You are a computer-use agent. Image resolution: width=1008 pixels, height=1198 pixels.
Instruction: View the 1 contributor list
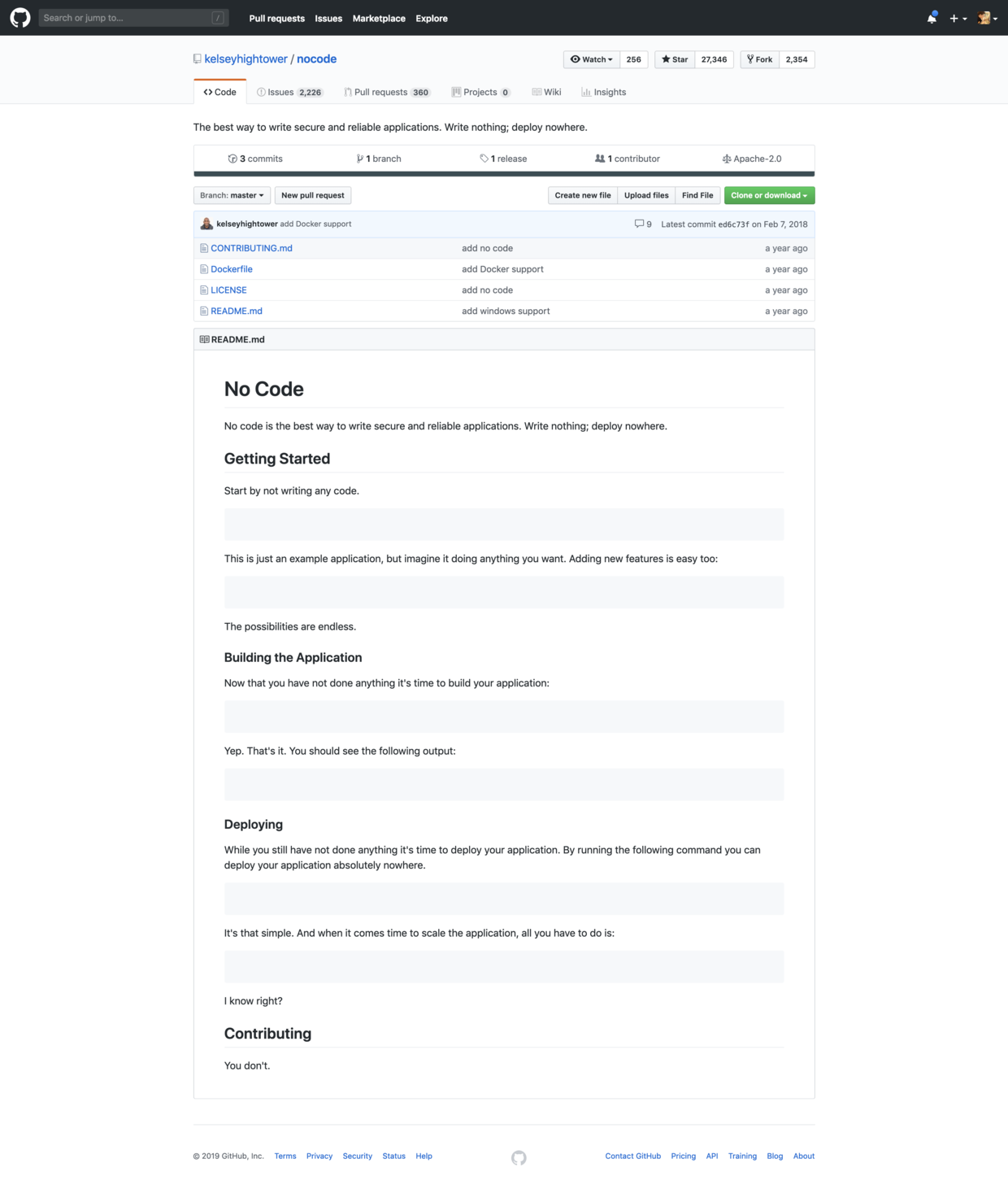coord(628,159)
